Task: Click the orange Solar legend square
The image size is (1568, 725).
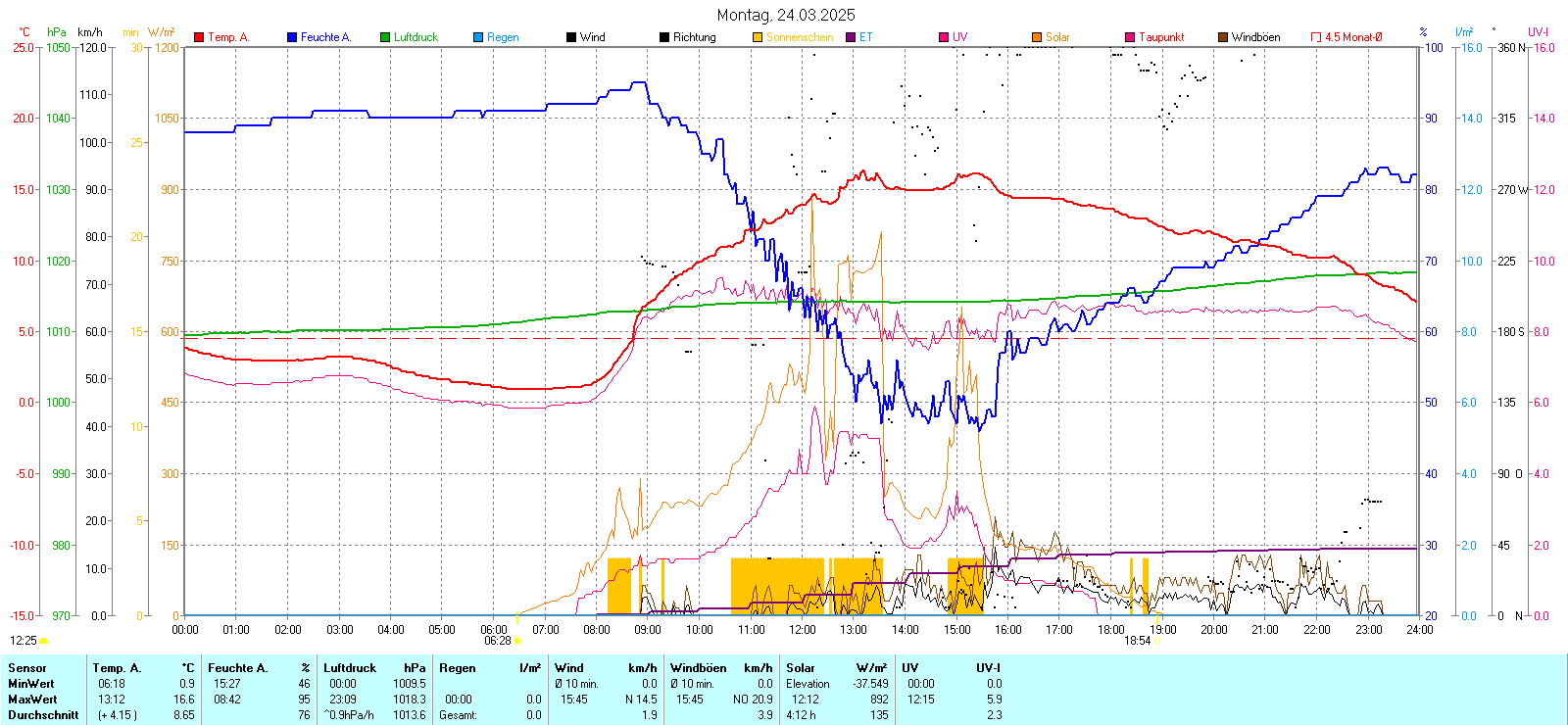Action: point(1037,37)
